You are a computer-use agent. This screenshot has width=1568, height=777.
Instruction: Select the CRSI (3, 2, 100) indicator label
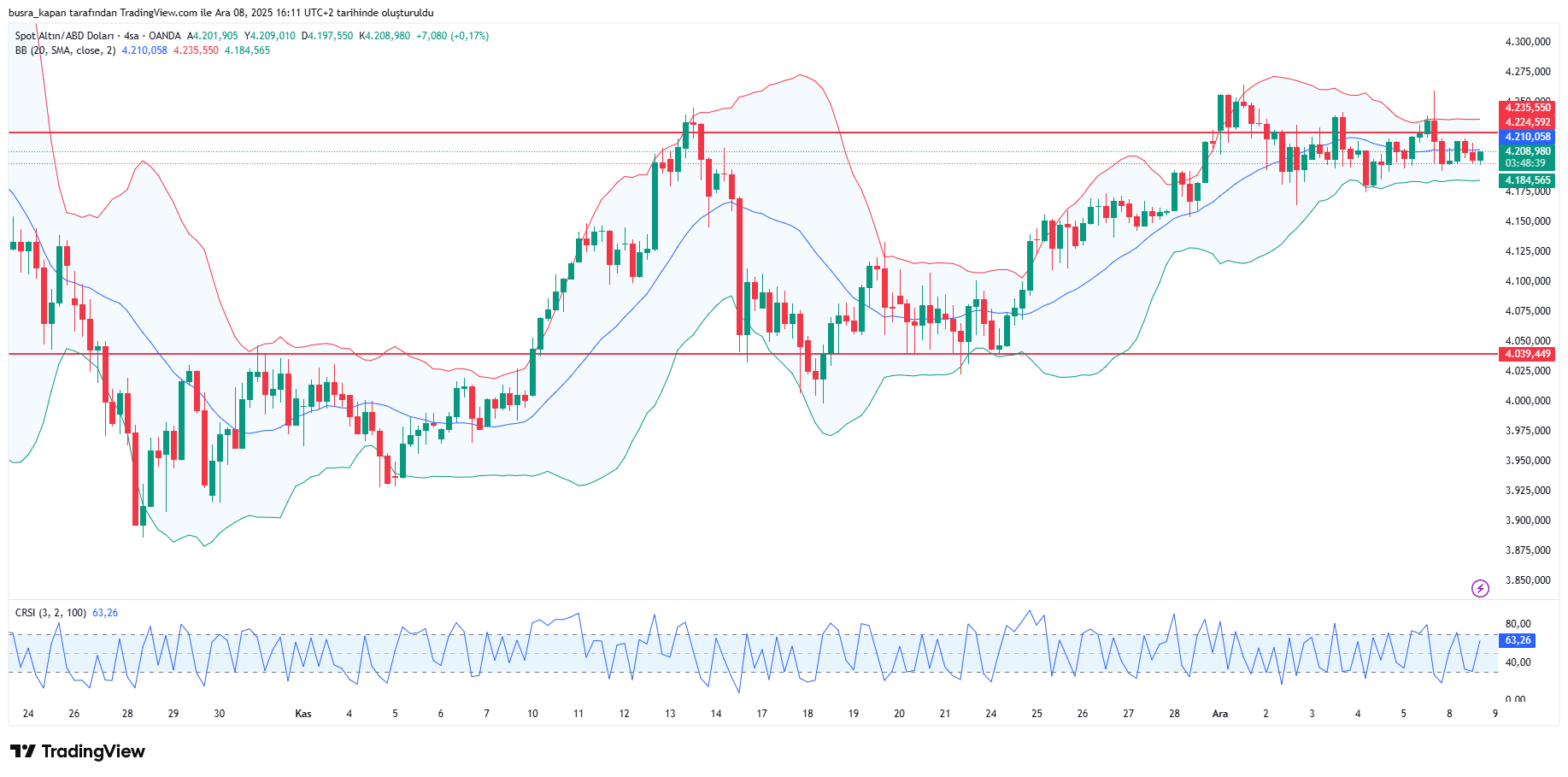pos(50,613)
